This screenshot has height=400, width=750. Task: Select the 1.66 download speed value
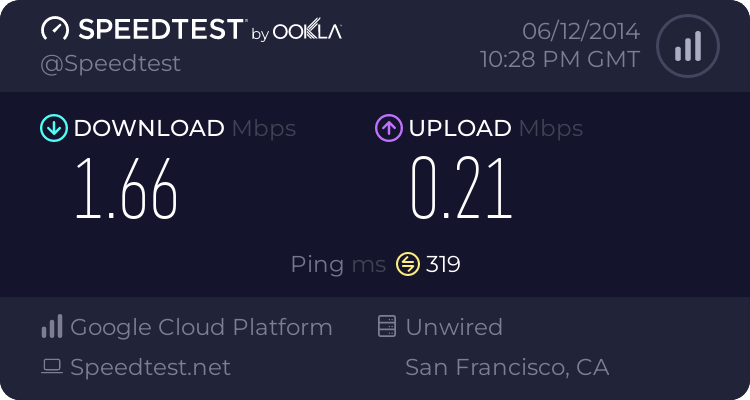tap(126, 189)
